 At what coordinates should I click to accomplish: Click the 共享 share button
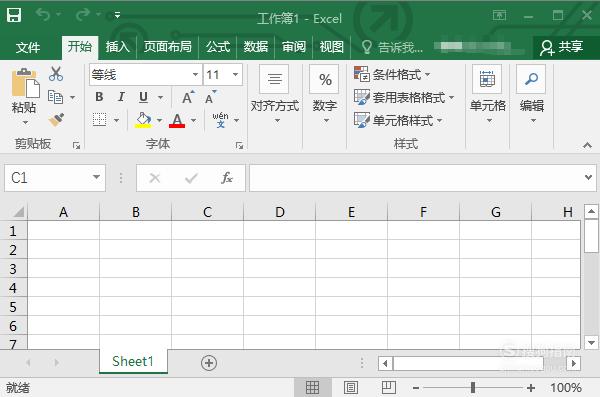(561, 47)
